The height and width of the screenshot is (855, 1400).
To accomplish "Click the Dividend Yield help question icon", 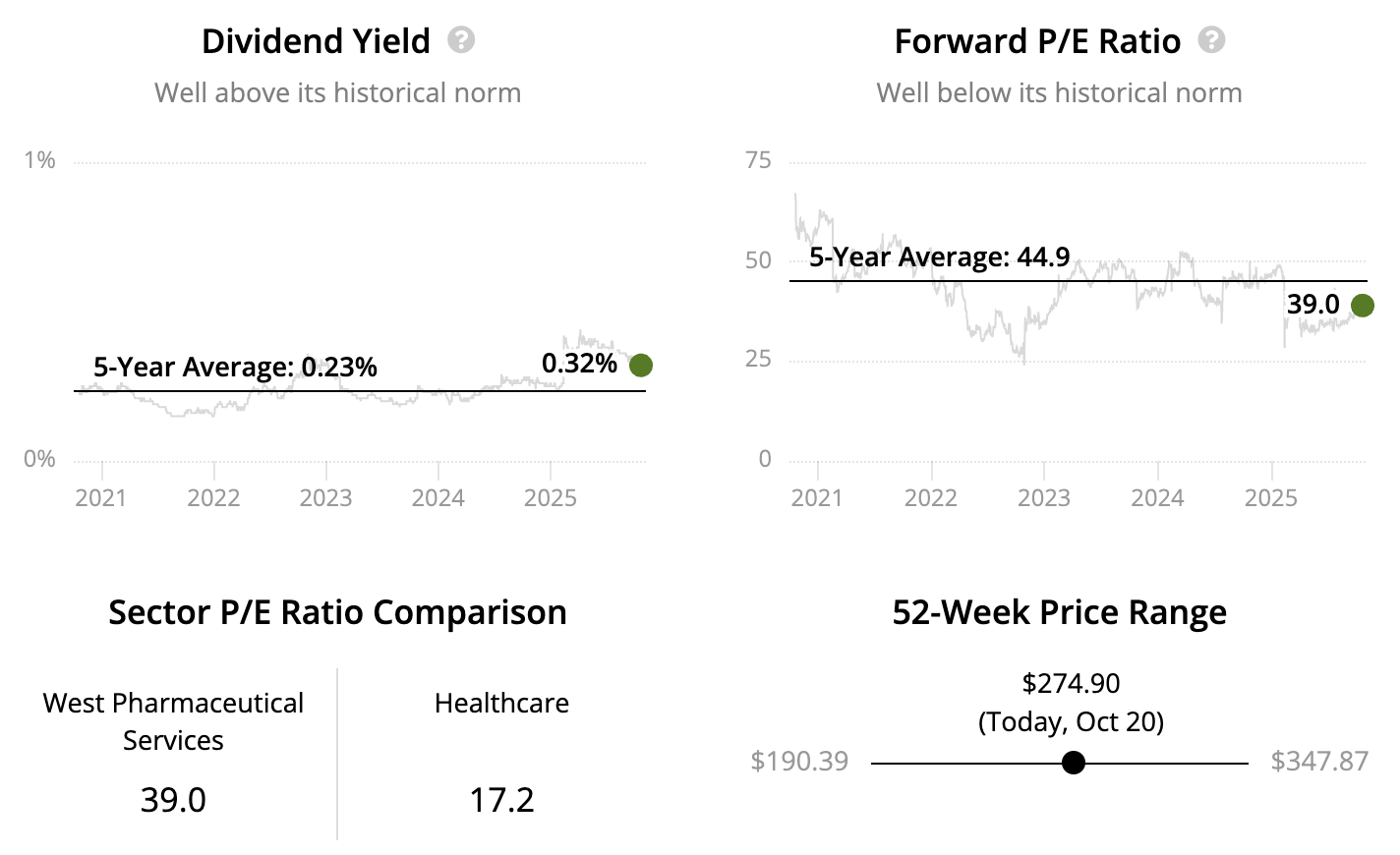I will (x=461, y=40).
